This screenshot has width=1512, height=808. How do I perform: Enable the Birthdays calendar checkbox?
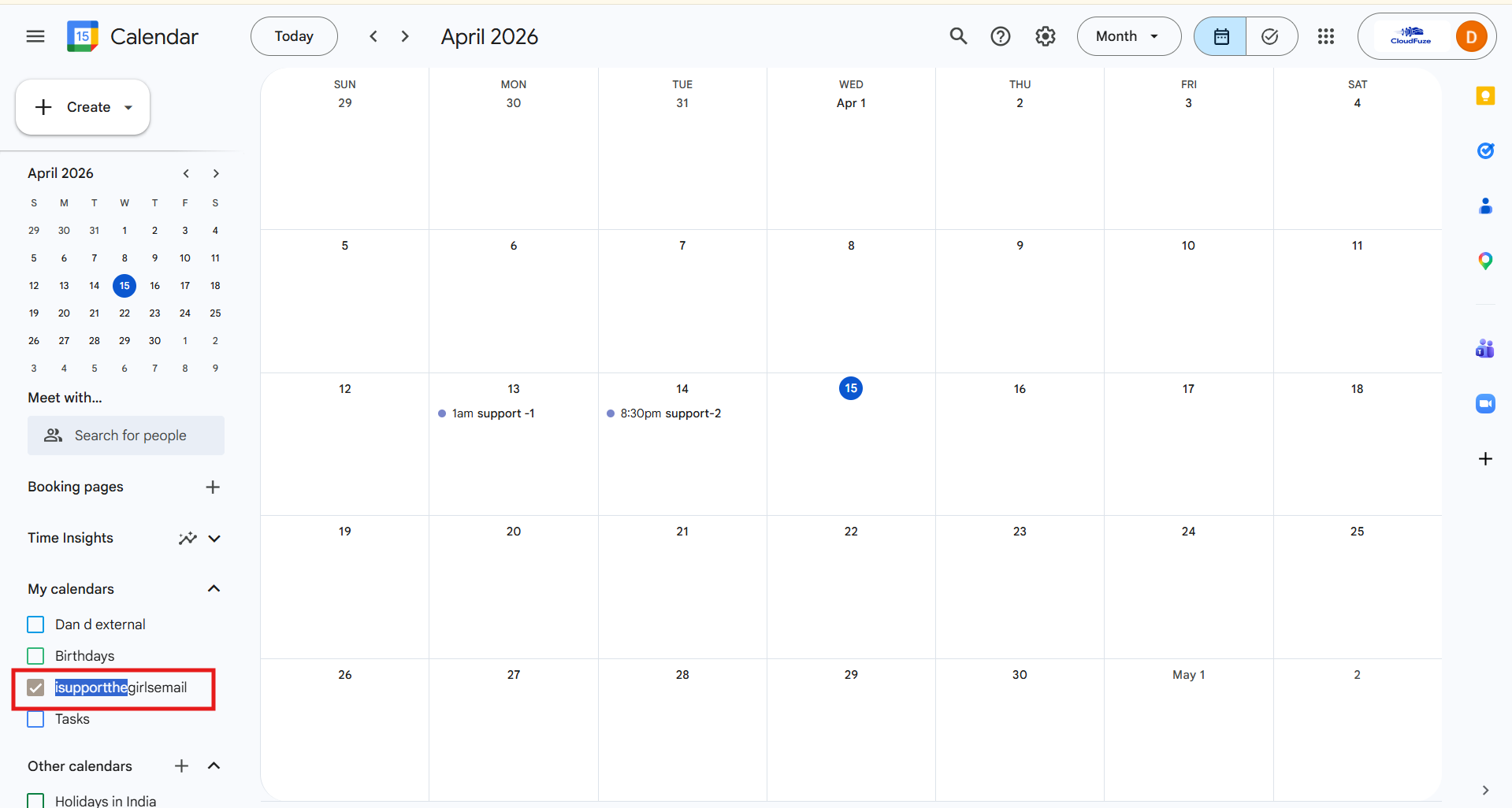point(35,655)
